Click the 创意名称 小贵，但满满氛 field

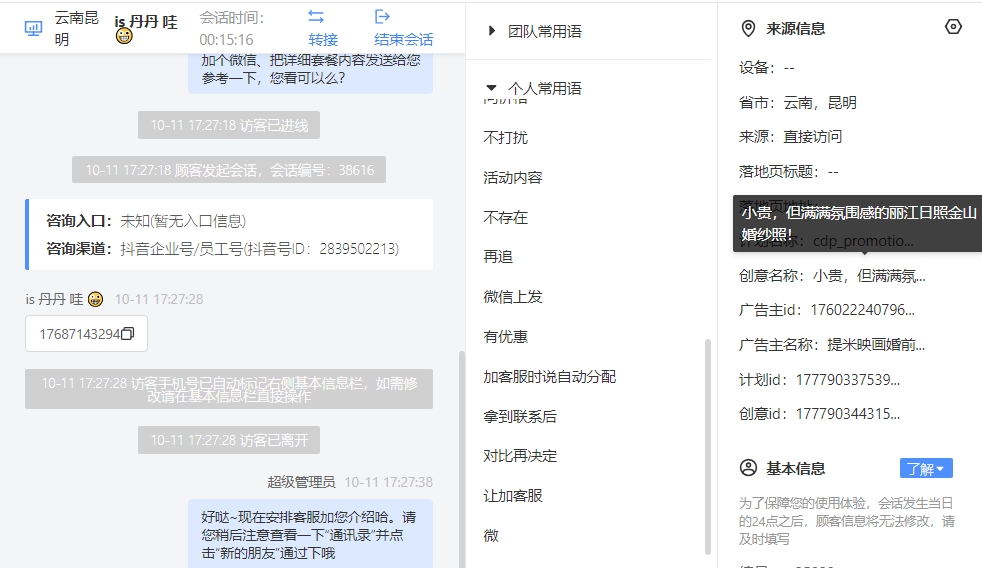pyautogui.click(x=832, y=276)
